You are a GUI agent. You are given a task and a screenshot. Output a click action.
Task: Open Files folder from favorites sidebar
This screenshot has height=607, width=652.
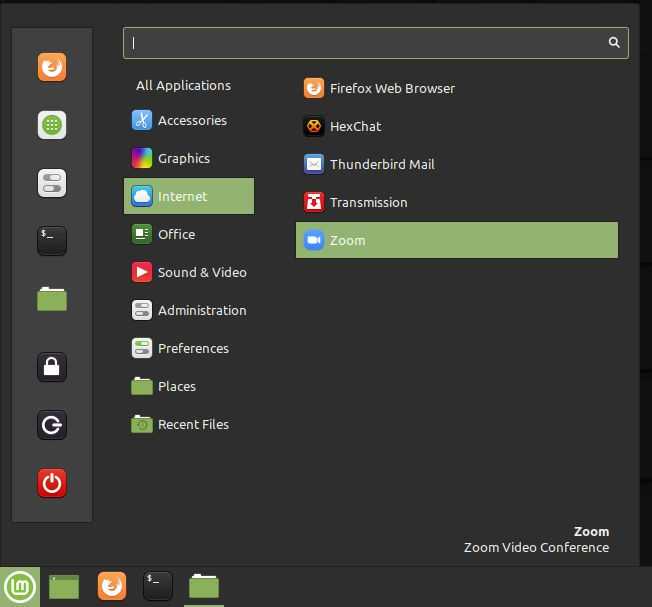(x=52, y=299)
